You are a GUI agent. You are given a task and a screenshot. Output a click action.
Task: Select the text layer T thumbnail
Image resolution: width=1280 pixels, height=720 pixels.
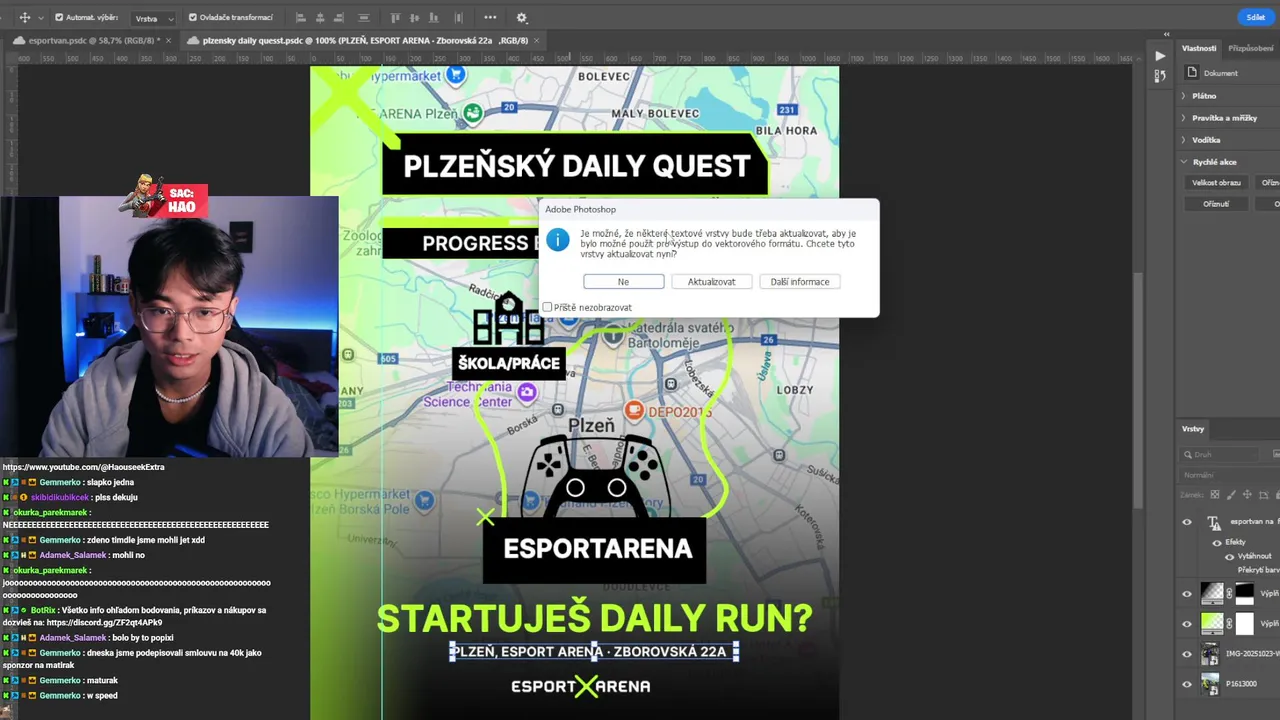[x=1213, y=522]
